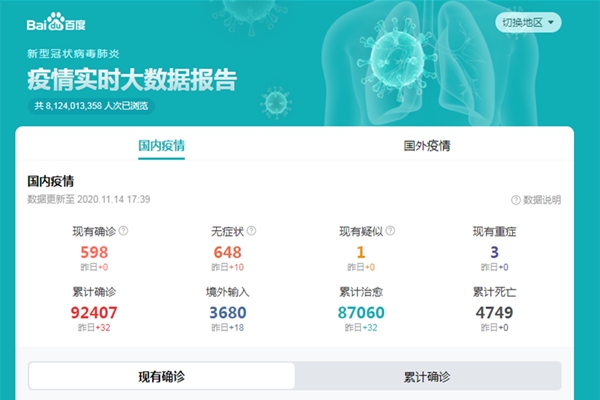The width and height of the screenshot is (600, 400).
Task: Click the 4749 cumulative deaths number
Action: point(494,313)
